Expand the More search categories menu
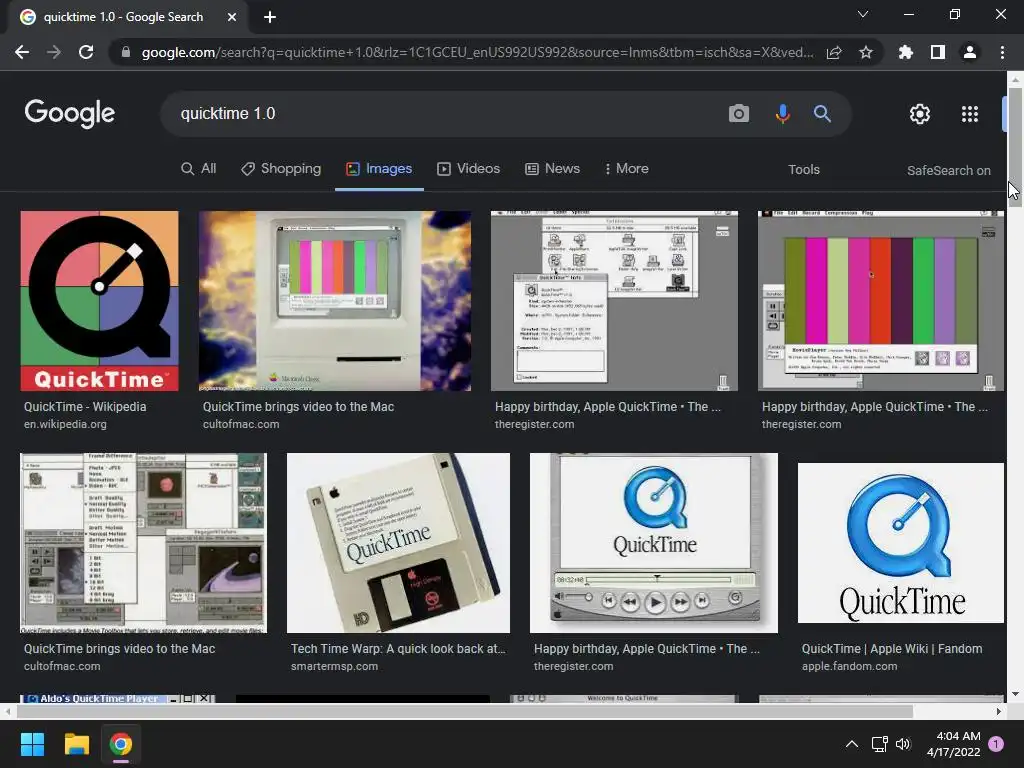The height and width of the screenshot is (768, 1024). click(626, 168)
